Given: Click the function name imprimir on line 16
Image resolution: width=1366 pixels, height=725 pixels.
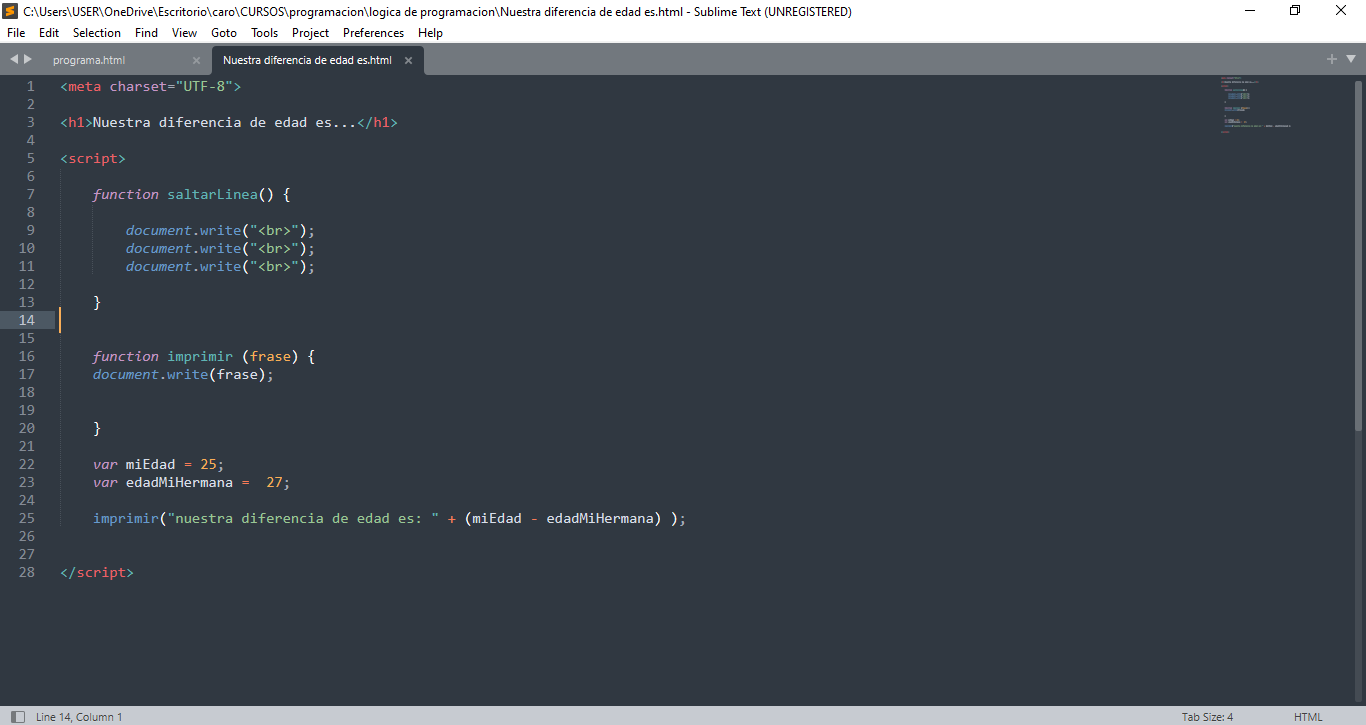Looking at the screenshot, I should click(200, 356).
